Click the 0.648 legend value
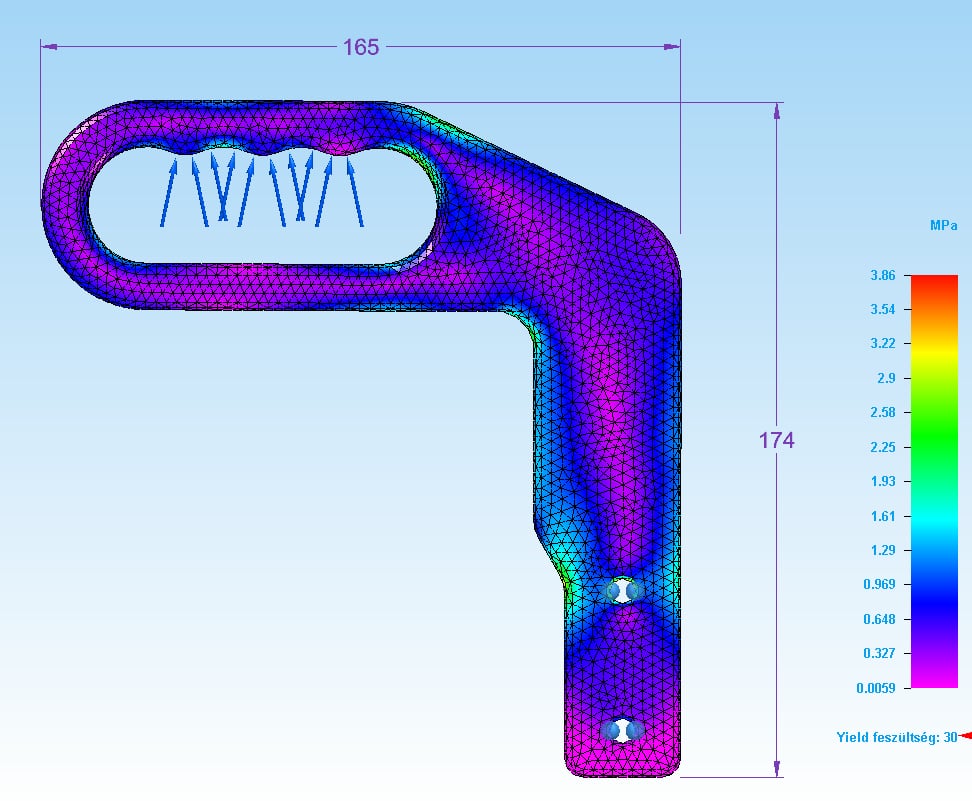972x801 pixels. [x=879, y=619]
